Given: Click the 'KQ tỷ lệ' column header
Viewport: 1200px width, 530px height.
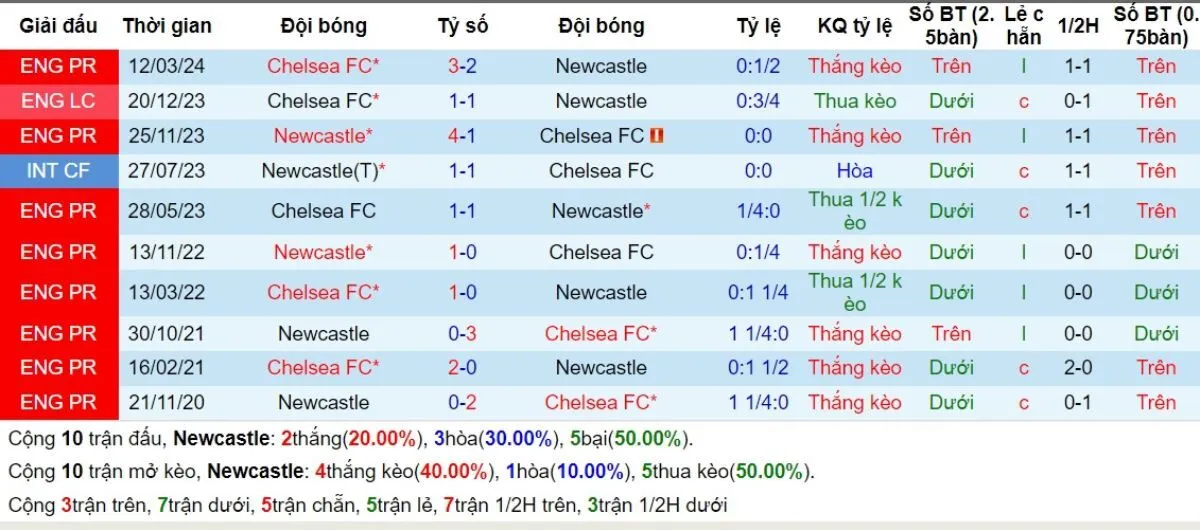Looking at the screenshot, I should (x=854, y=26).
